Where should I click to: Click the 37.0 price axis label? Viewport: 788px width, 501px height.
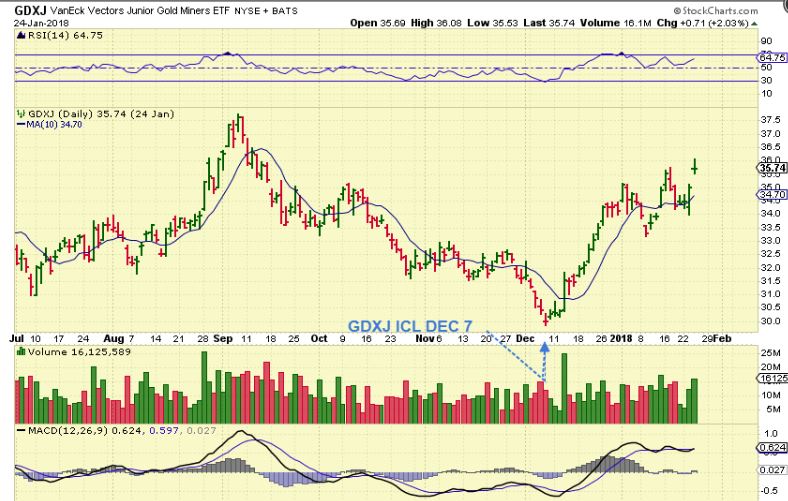point(771,134)
